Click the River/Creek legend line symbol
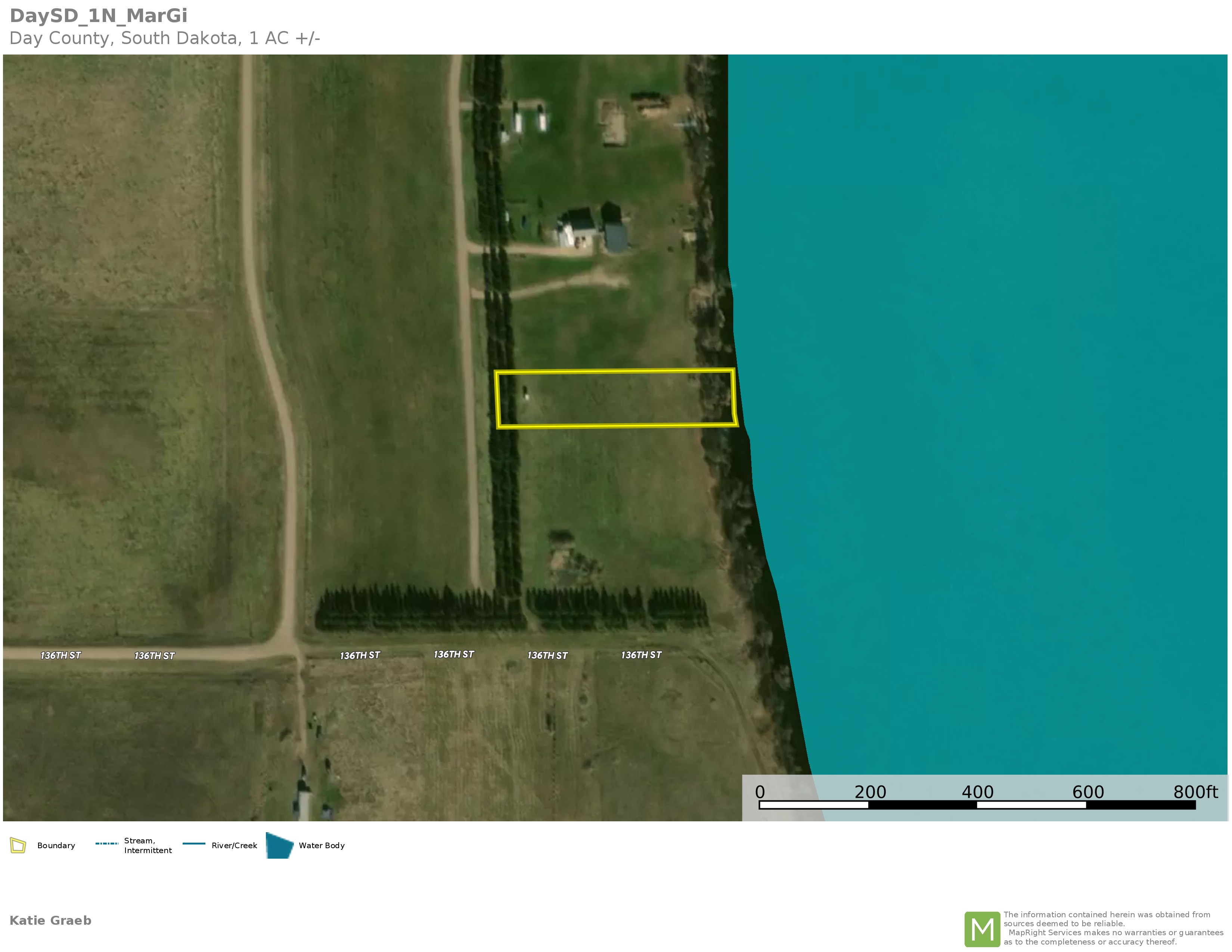 (193, 844)
